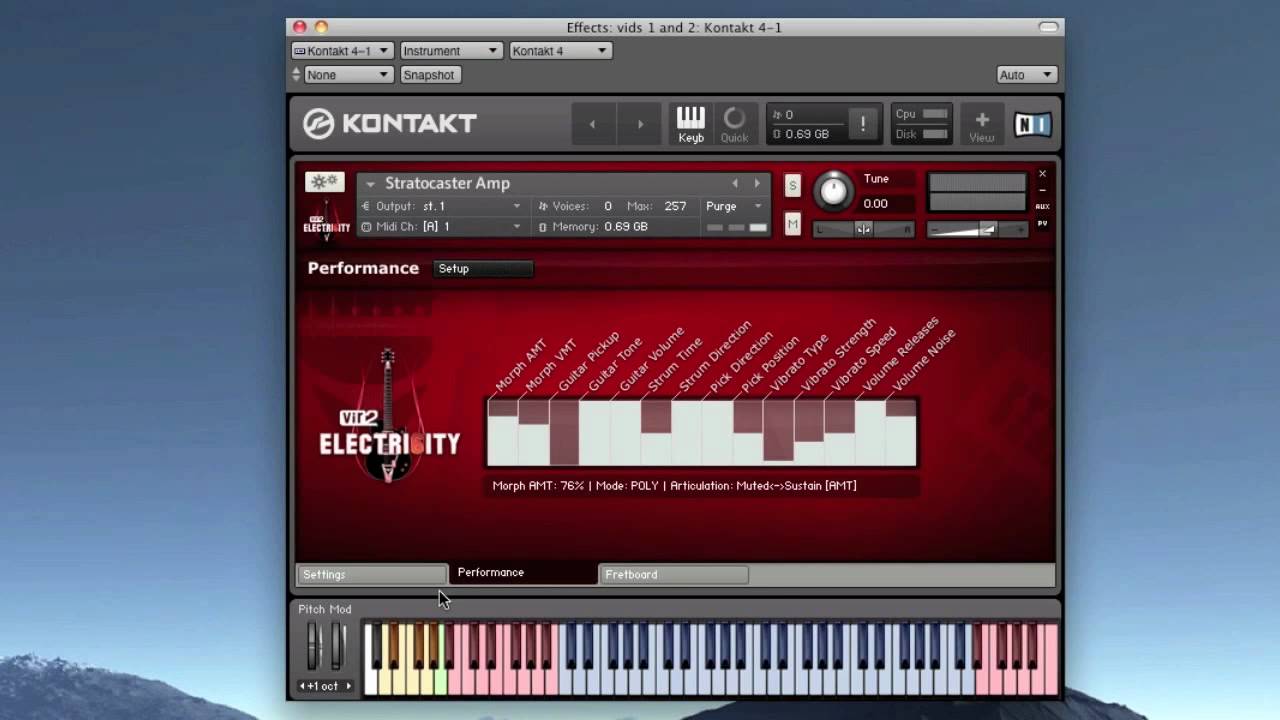
Task: Click the Vir2 Electri6ity large logo
Action: [x=389, y=418]
